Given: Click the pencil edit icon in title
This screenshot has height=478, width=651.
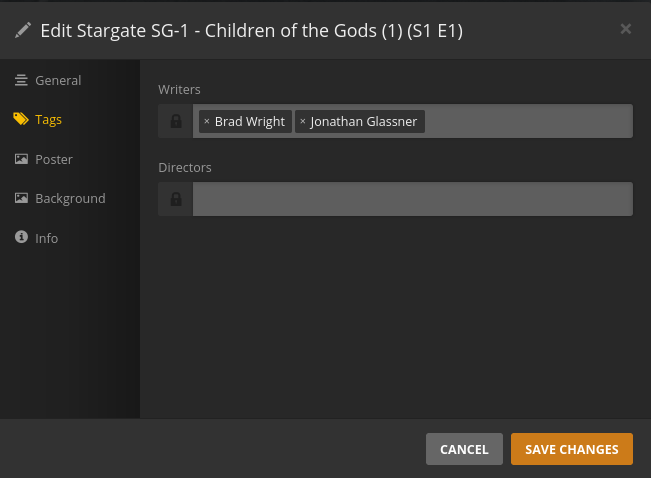Looking at the screenshot, I should 23,31.
